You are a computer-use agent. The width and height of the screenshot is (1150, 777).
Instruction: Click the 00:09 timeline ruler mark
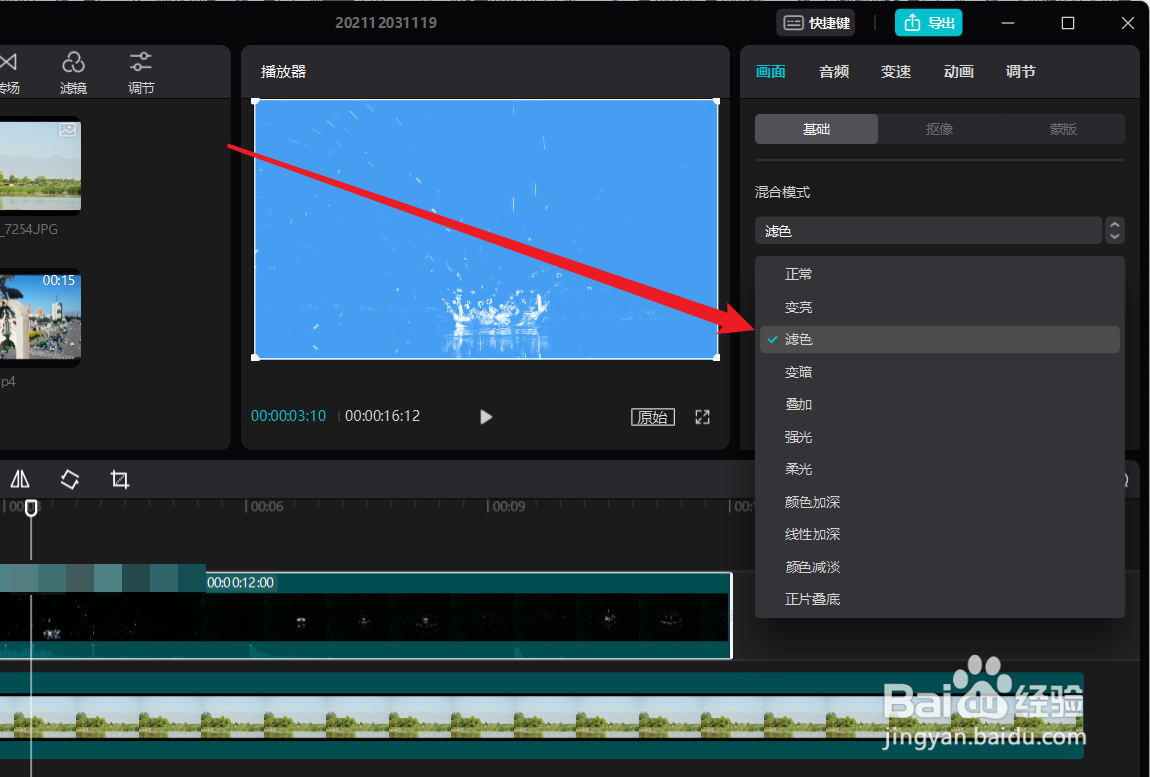[508, 506]
